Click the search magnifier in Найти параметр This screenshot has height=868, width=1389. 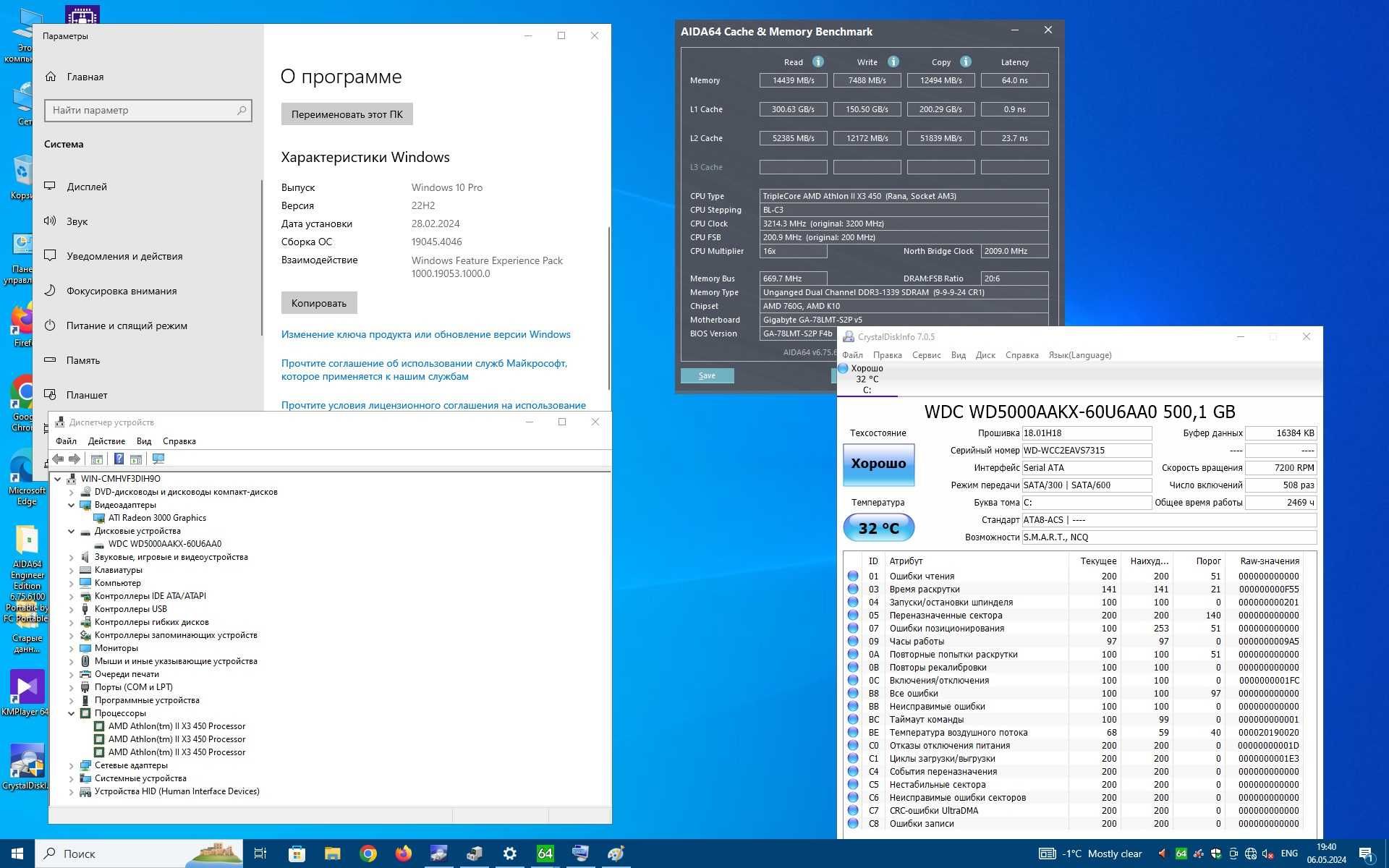click(242, 110)
